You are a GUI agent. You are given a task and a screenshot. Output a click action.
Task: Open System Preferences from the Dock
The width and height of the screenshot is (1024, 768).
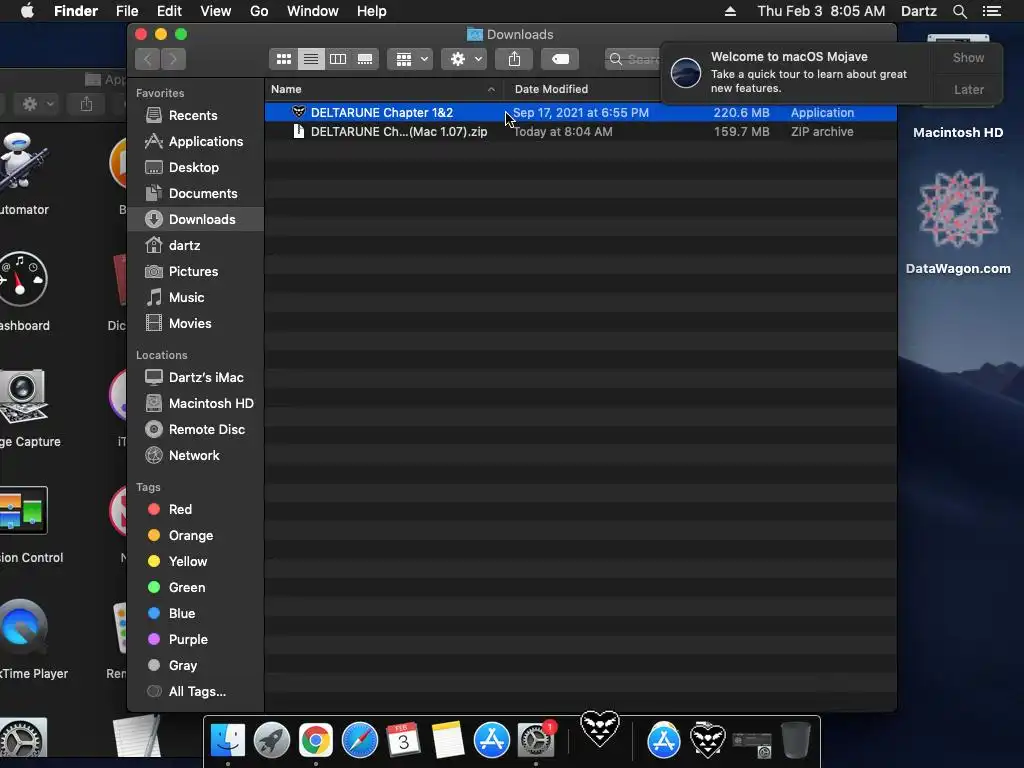coord(536,740)
